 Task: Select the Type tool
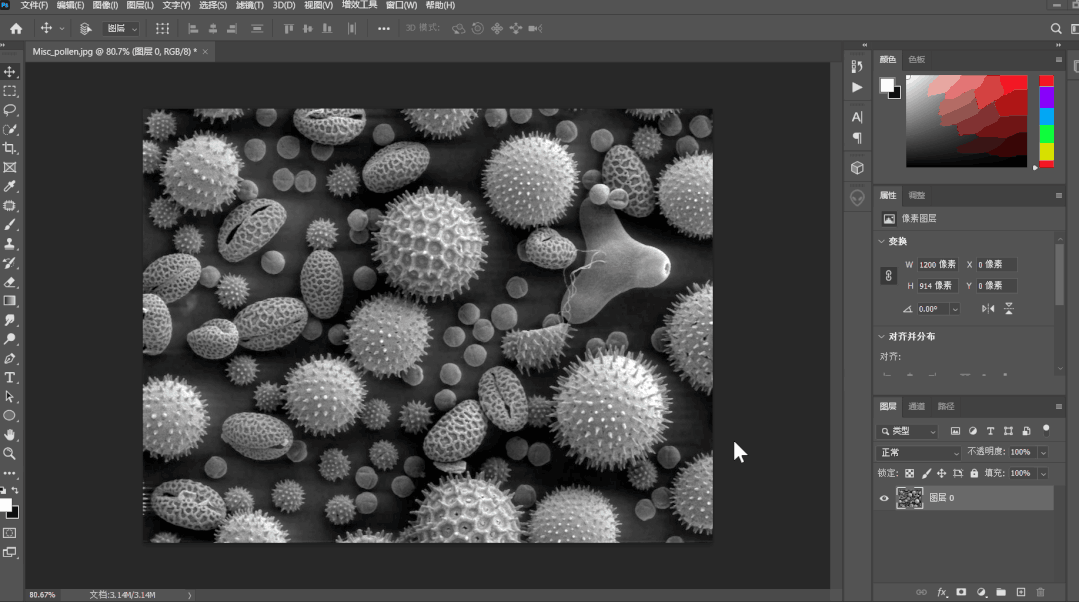(12, 377)
